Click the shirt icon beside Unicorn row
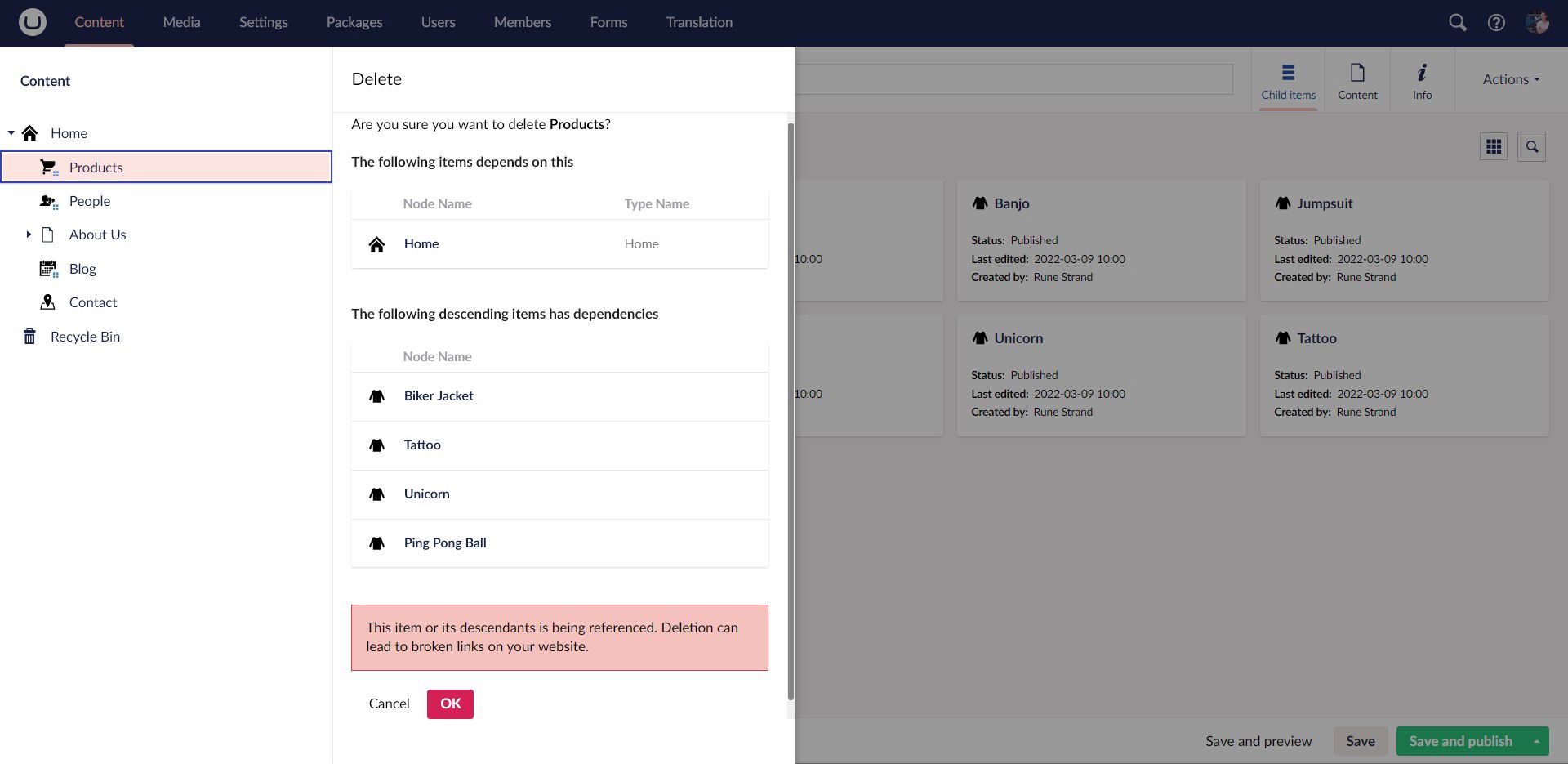This screenshot has height=764, width=1568. 376,494
